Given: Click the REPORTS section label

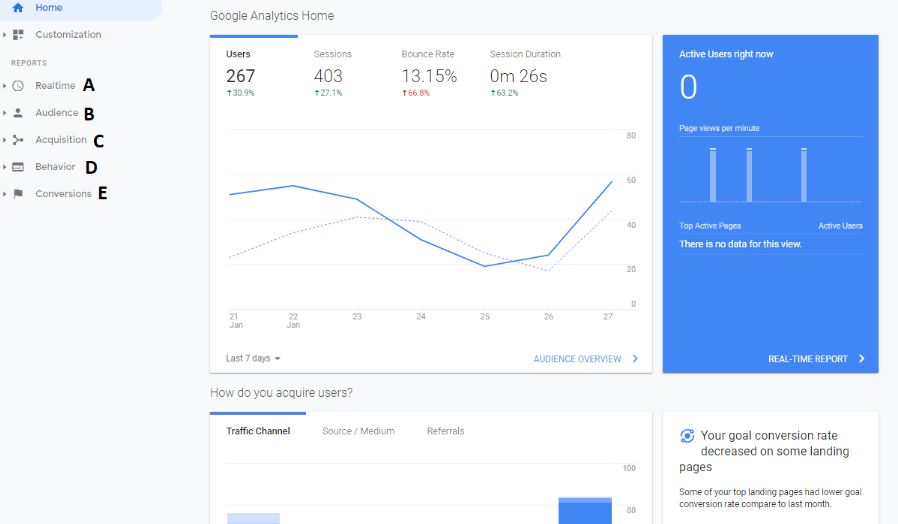Looking at the screenshot, I should coord(29,63).
